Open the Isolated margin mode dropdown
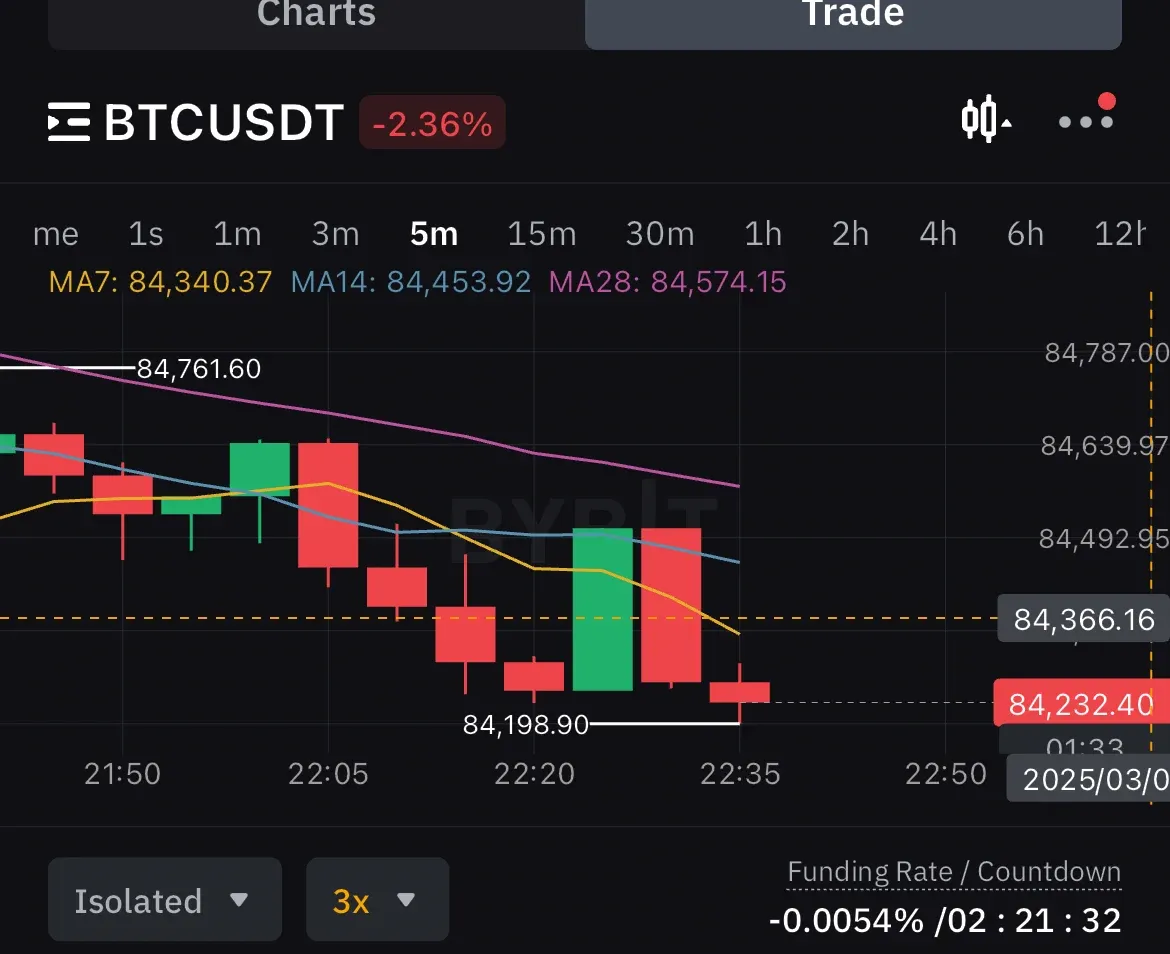Image resolution: width=1170 pixels, height=954 pixels. 164,900
